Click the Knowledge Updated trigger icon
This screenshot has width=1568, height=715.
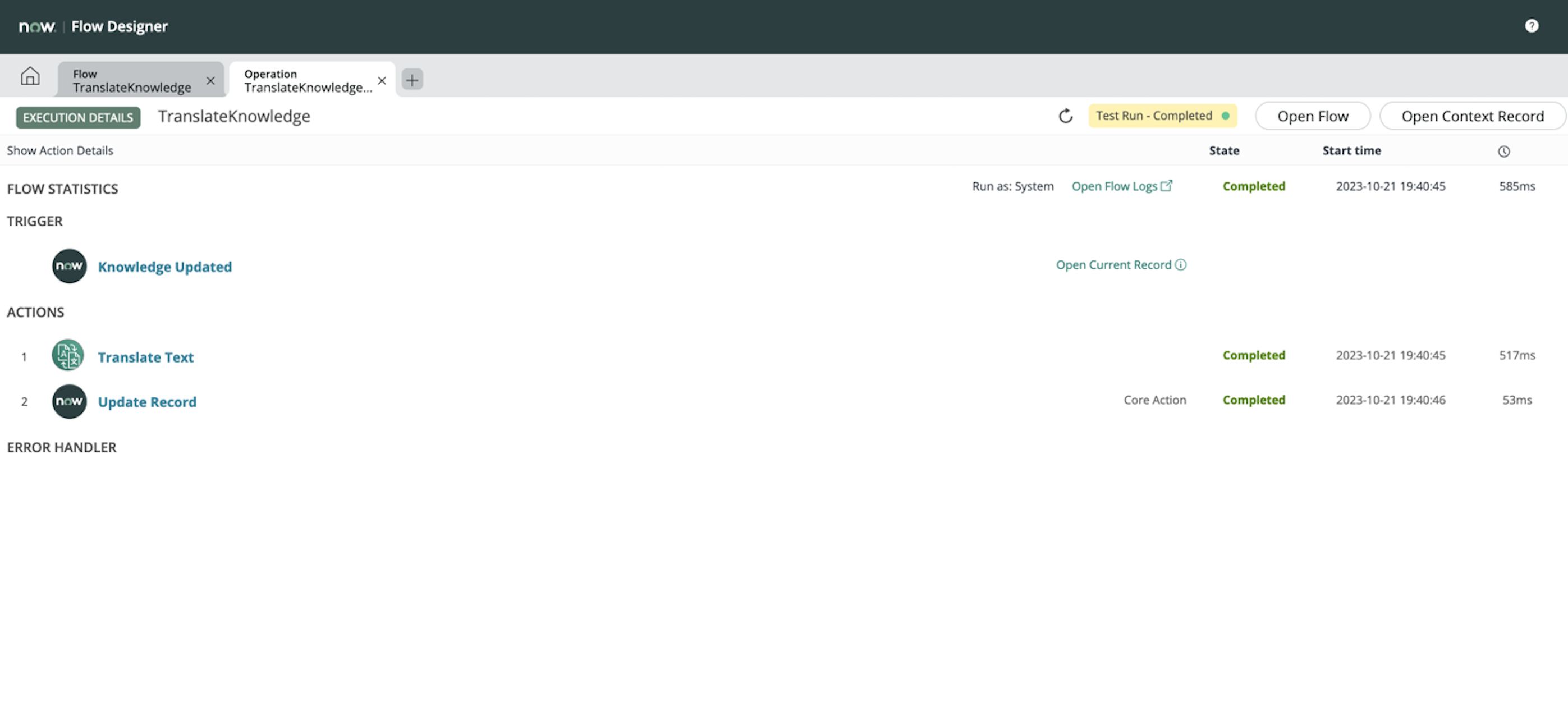[69, 266]
